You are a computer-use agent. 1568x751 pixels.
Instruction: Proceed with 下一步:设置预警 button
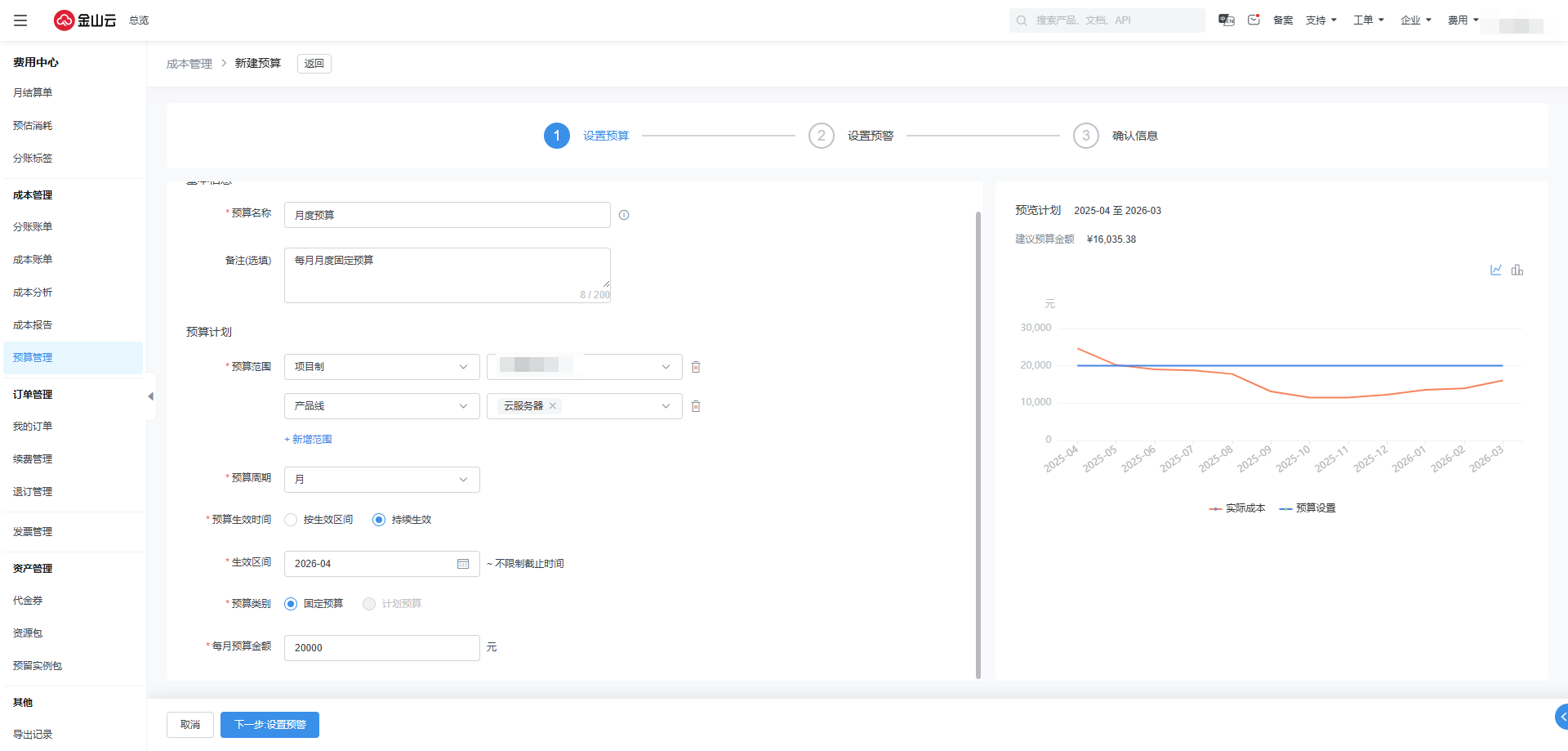[x=269, y=725]
